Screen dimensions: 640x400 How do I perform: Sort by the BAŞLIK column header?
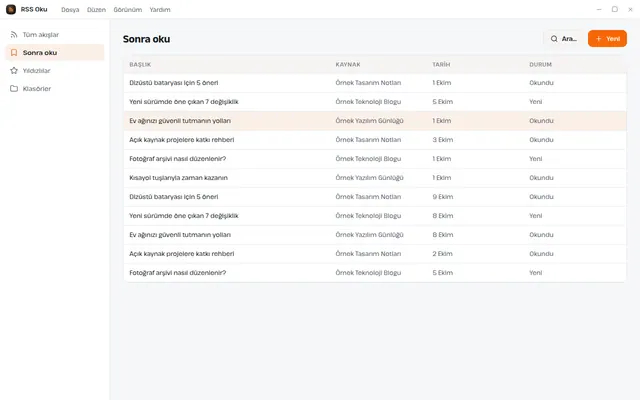tap(140, 64)
